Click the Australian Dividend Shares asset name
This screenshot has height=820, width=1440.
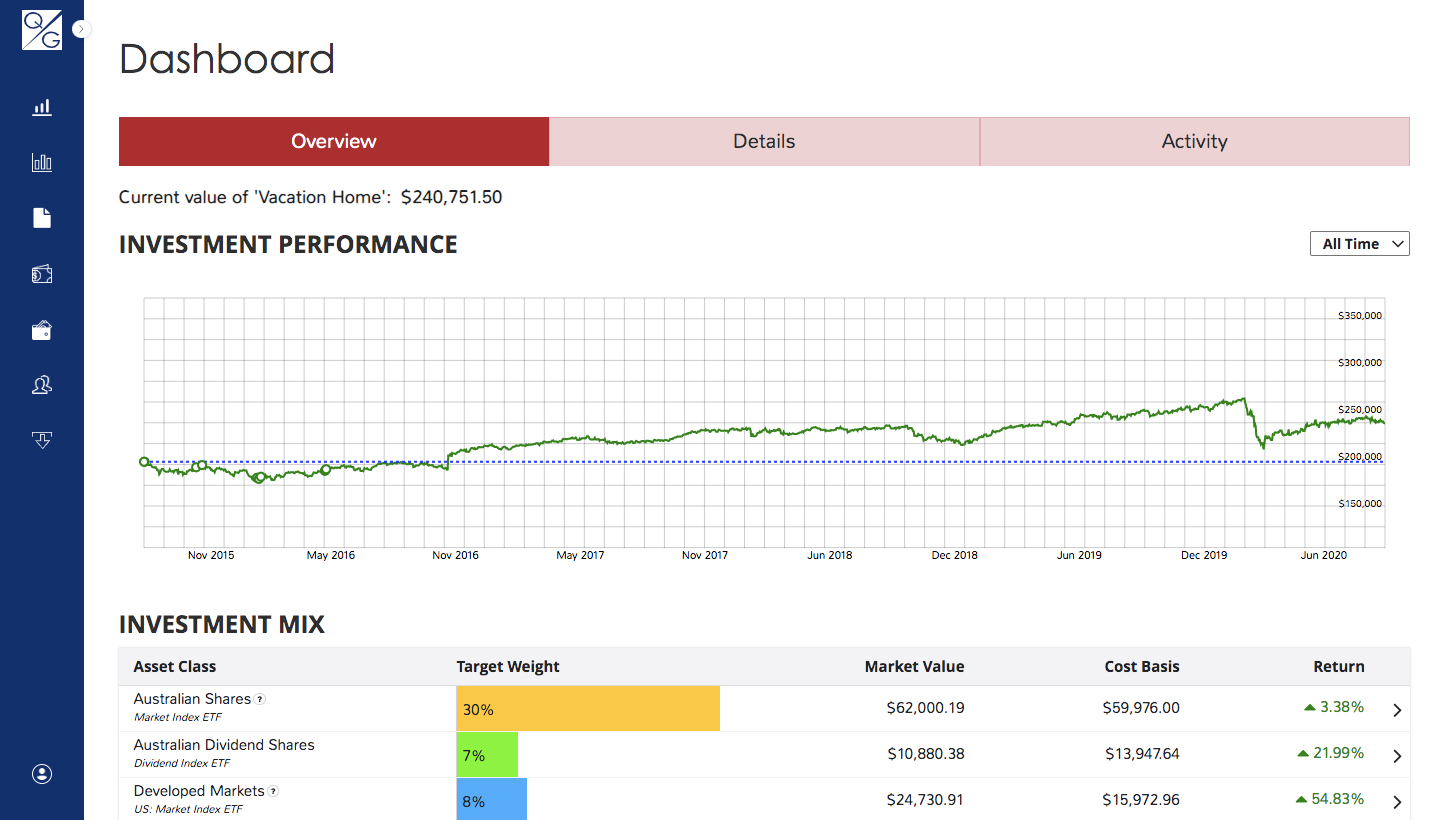click(224, 745)
